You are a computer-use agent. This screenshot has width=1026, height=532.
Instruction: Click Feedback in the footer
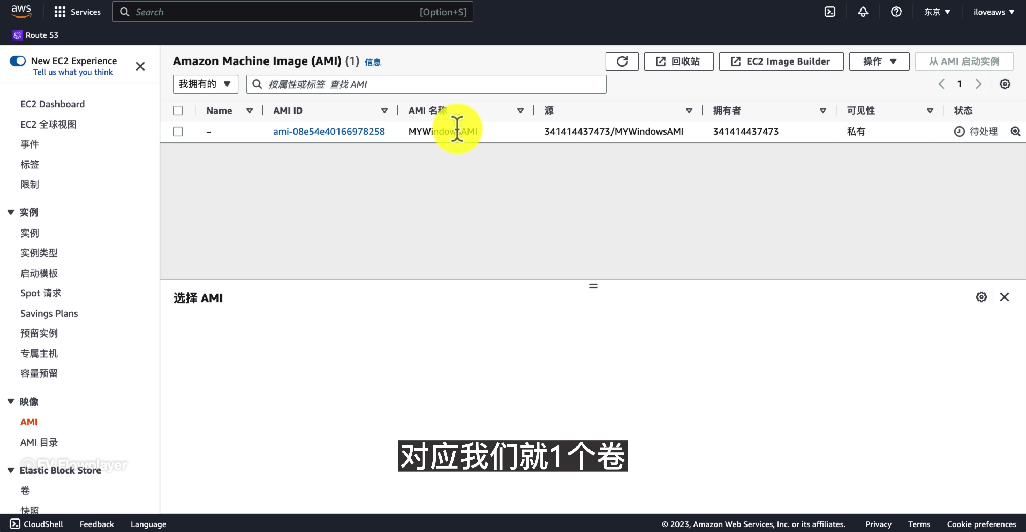[x=96, y=524]
